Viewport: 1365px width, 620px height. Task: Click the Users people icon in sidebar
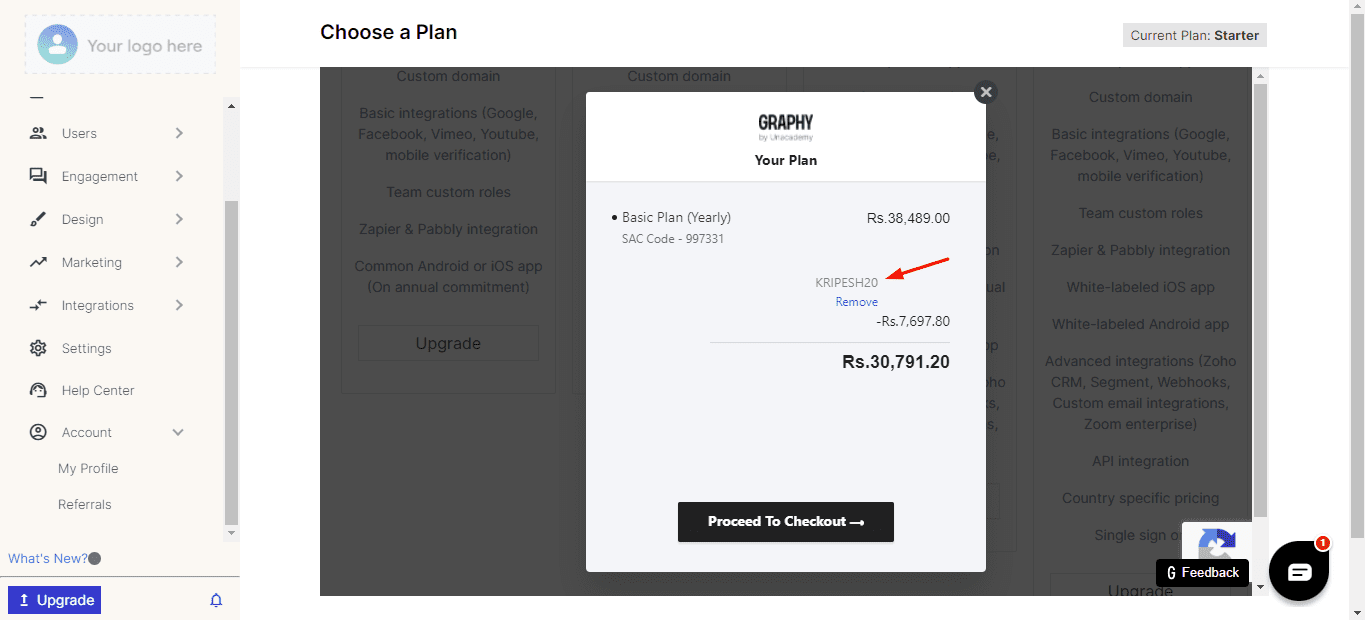(x=38, y=133)
